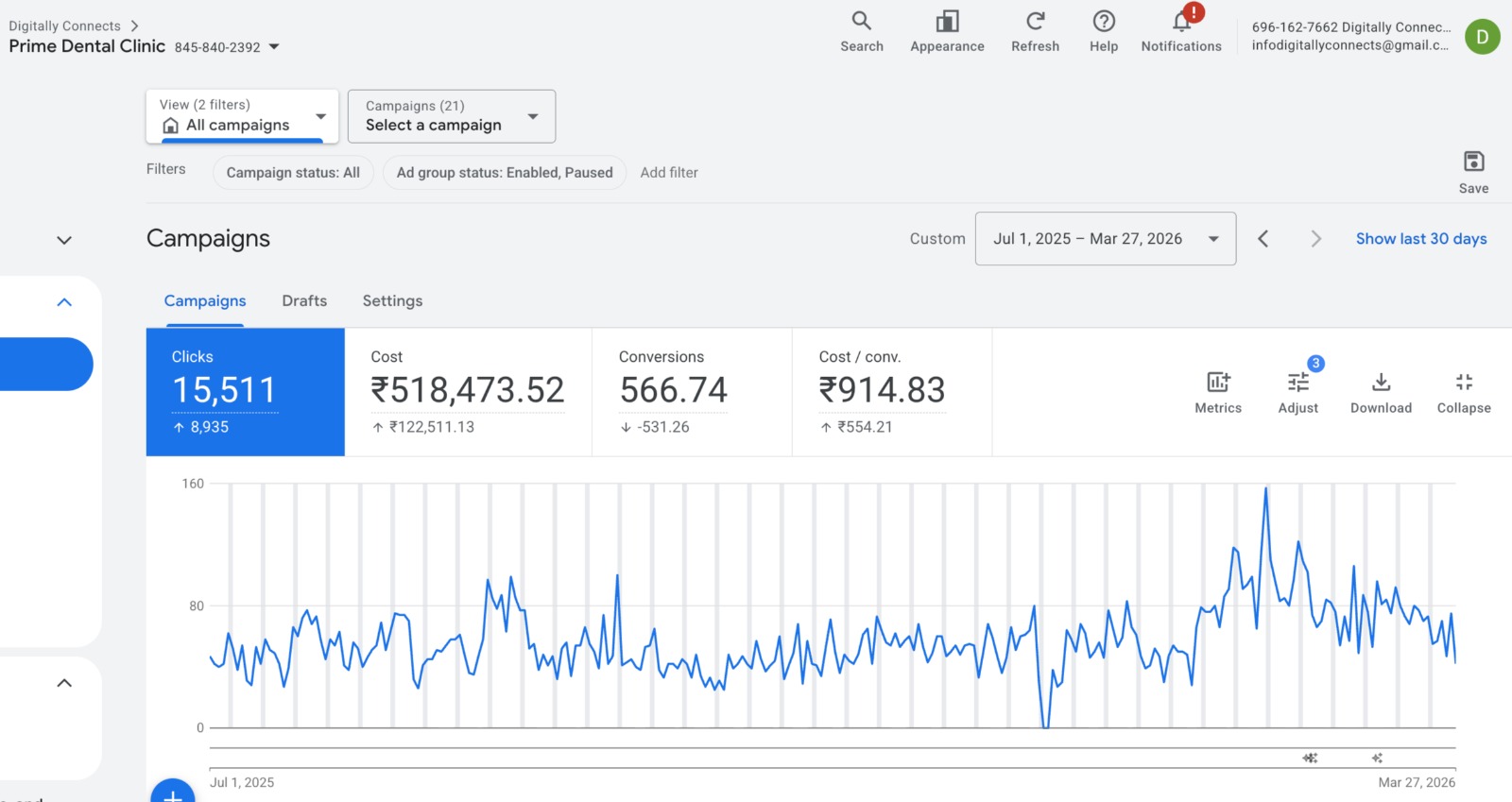Viewport: 1512px width, 802px height.
Task: Select the Cost metric card
Action: (x=468, y=392)
